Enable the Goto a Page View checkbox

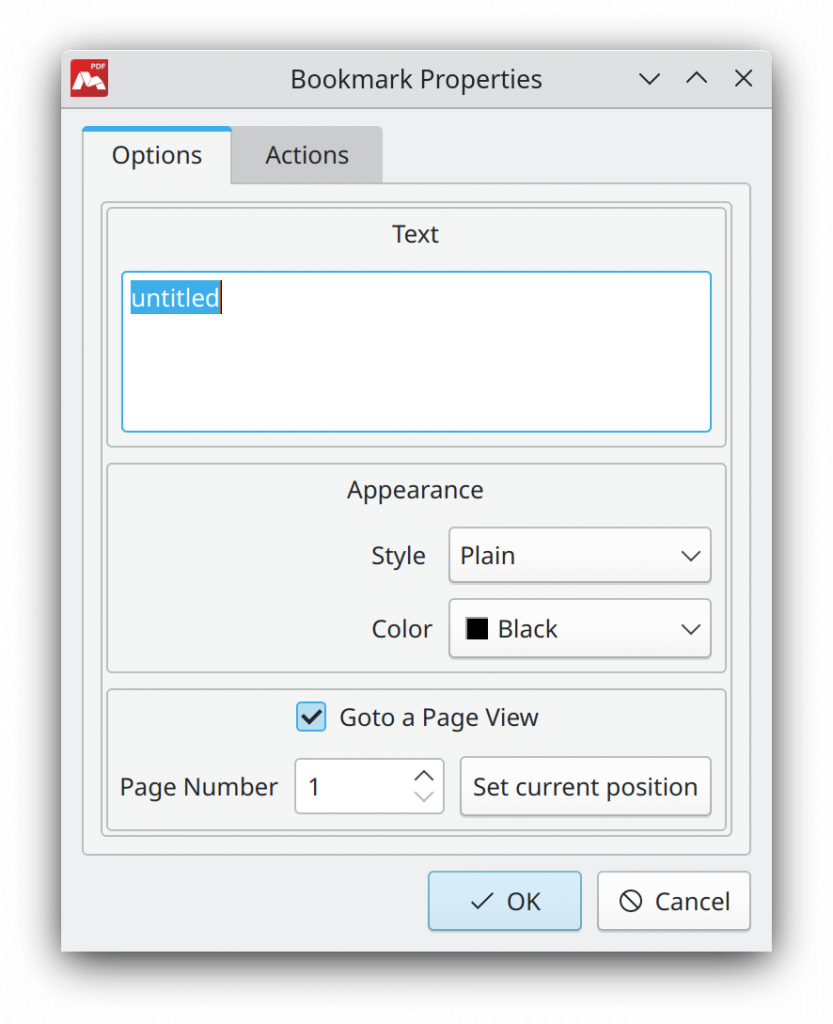click(311, 717)
